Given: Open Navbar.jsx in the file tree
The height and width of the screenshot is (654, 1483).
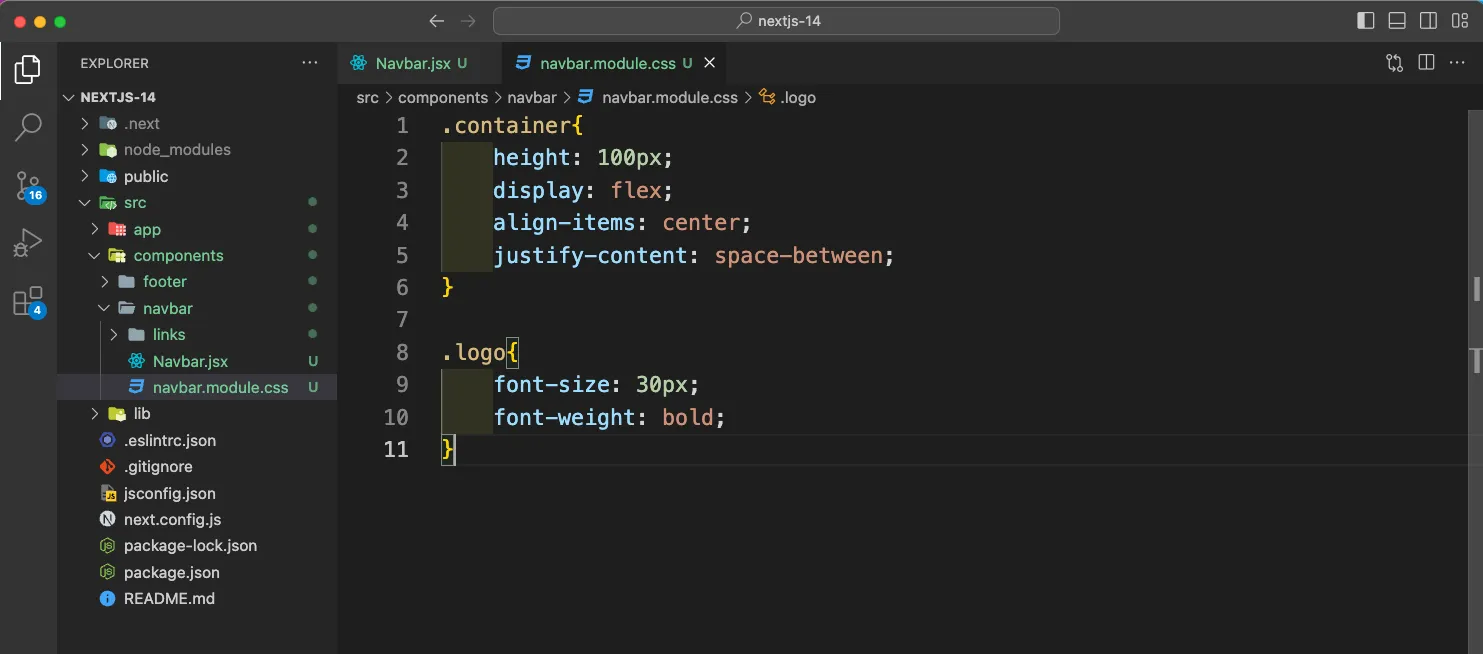Looking at the screenshot, I should click(x=197, y=361).
